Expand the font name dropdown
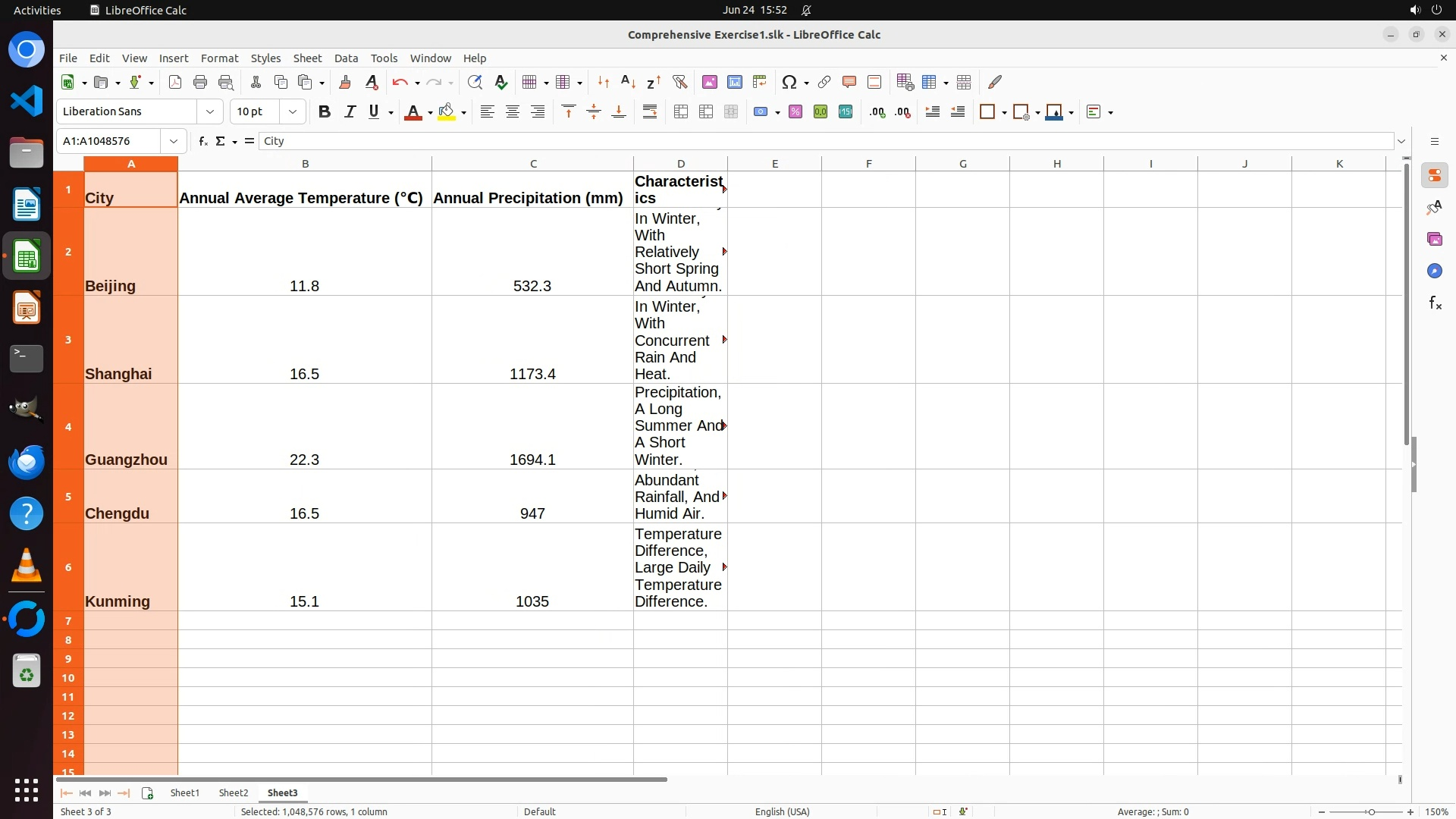This screenshot has height=819, width=1456. [x=210, y=112]
